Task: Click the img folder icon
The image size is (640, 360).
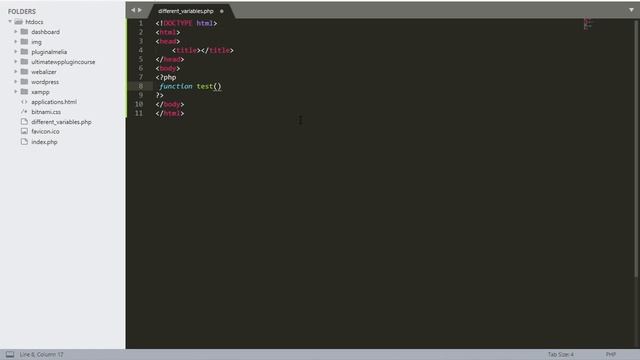Action: [x=24, y=42]
